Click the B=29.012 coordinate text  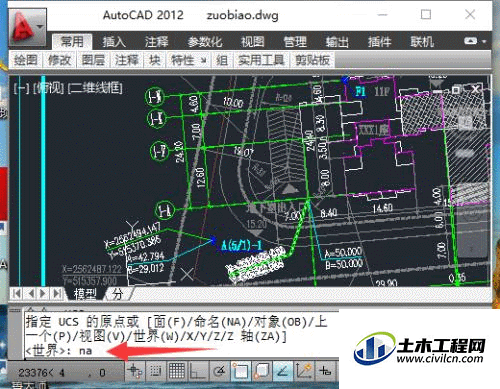(146, 269)
